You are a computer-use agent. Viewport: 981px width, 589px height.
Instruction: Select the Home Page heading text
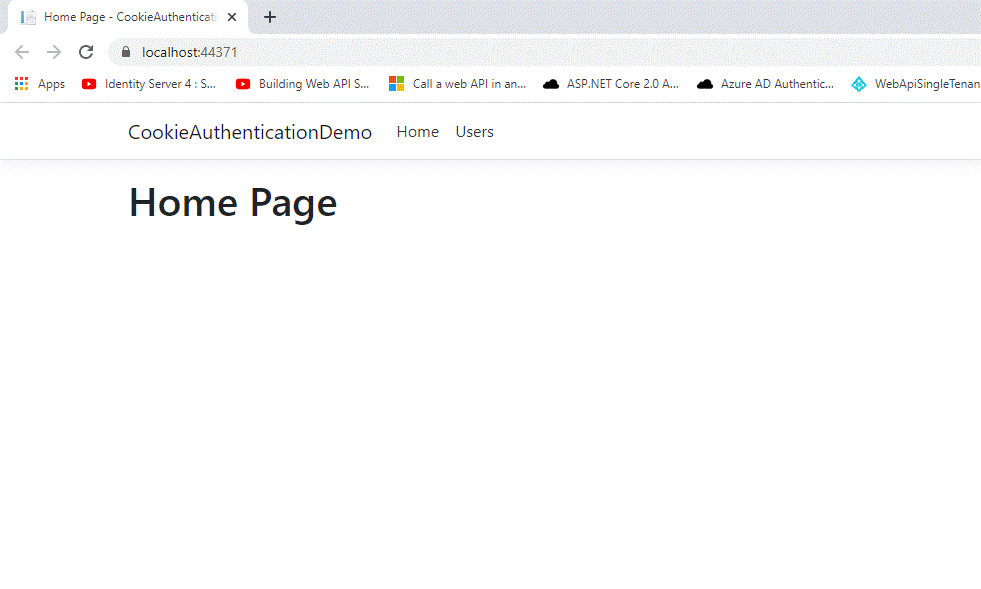(x=232, y=203)
